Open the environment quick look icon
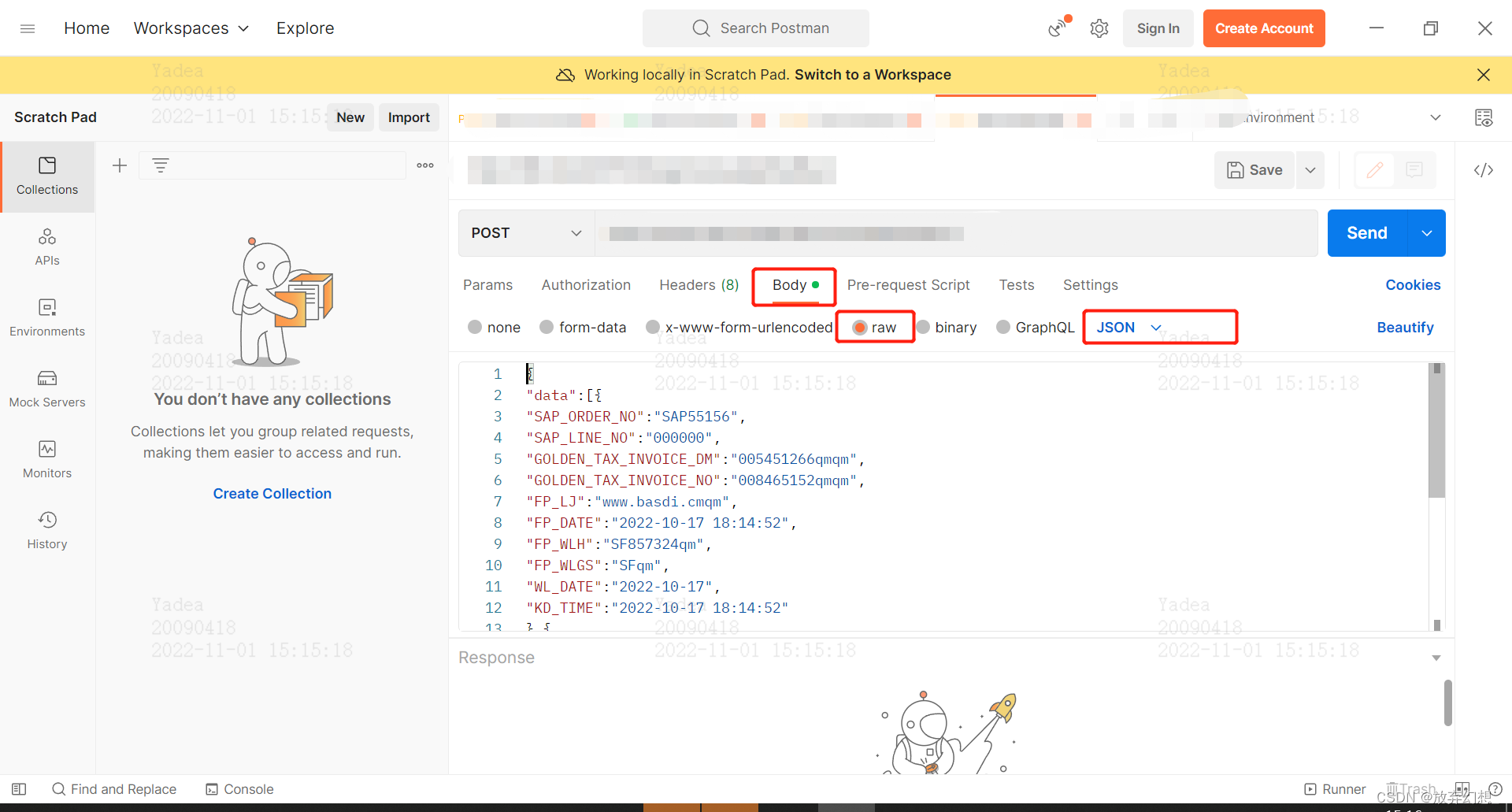The image size is (1512, 812). tap(1484, 118)
